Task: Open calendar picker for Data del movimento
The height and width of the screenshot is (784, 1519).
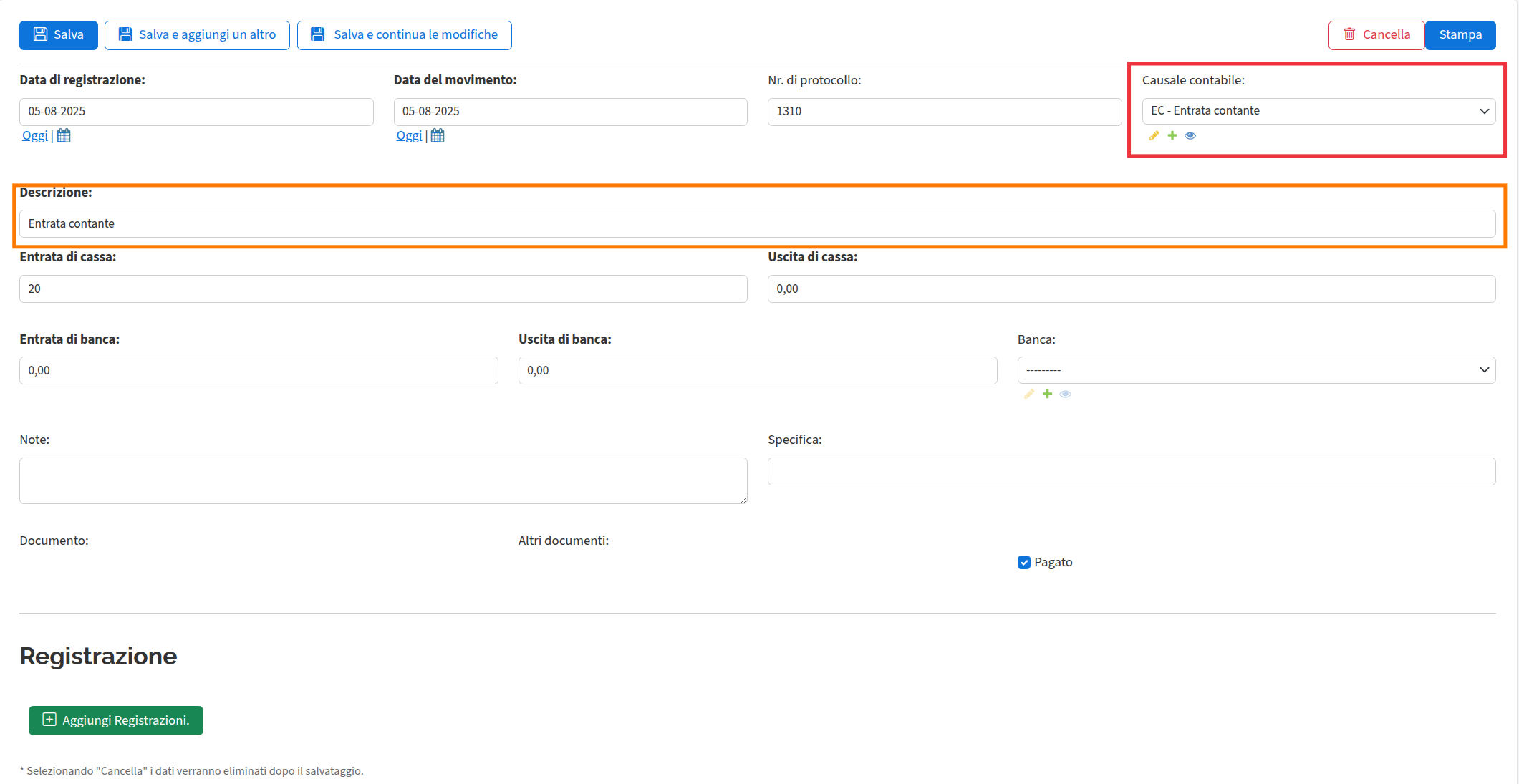Action: coord(438,135)
